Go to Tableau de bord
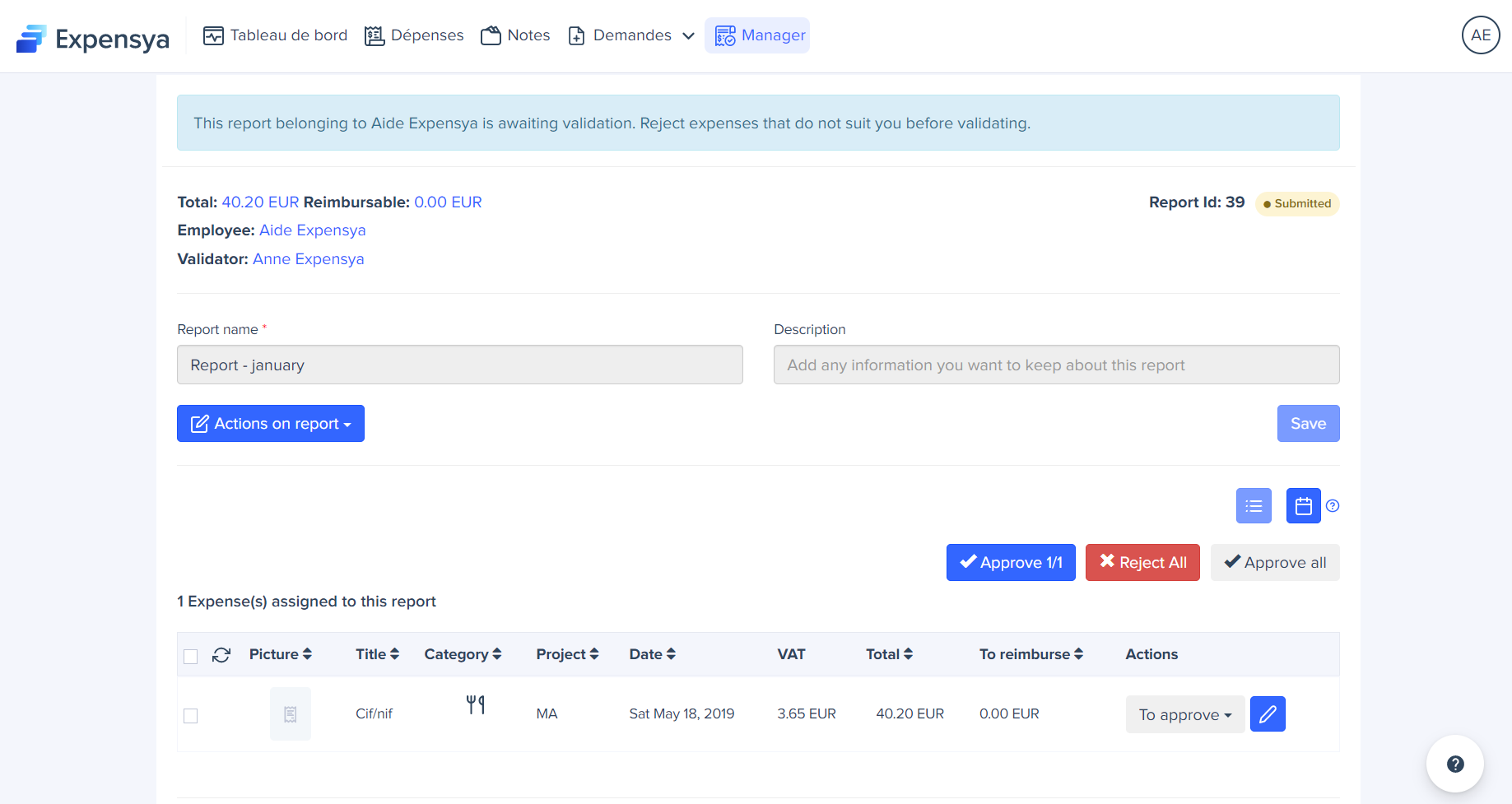The image size is (1512, 804). 275,35
